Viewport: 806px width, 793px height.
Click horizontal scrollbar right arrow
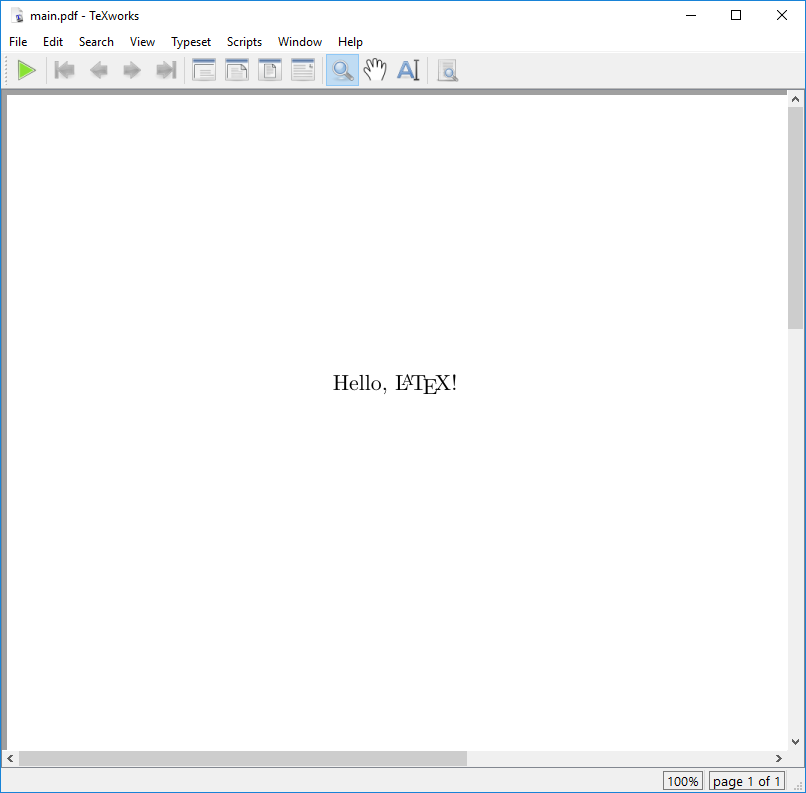[x=779, y=758]
